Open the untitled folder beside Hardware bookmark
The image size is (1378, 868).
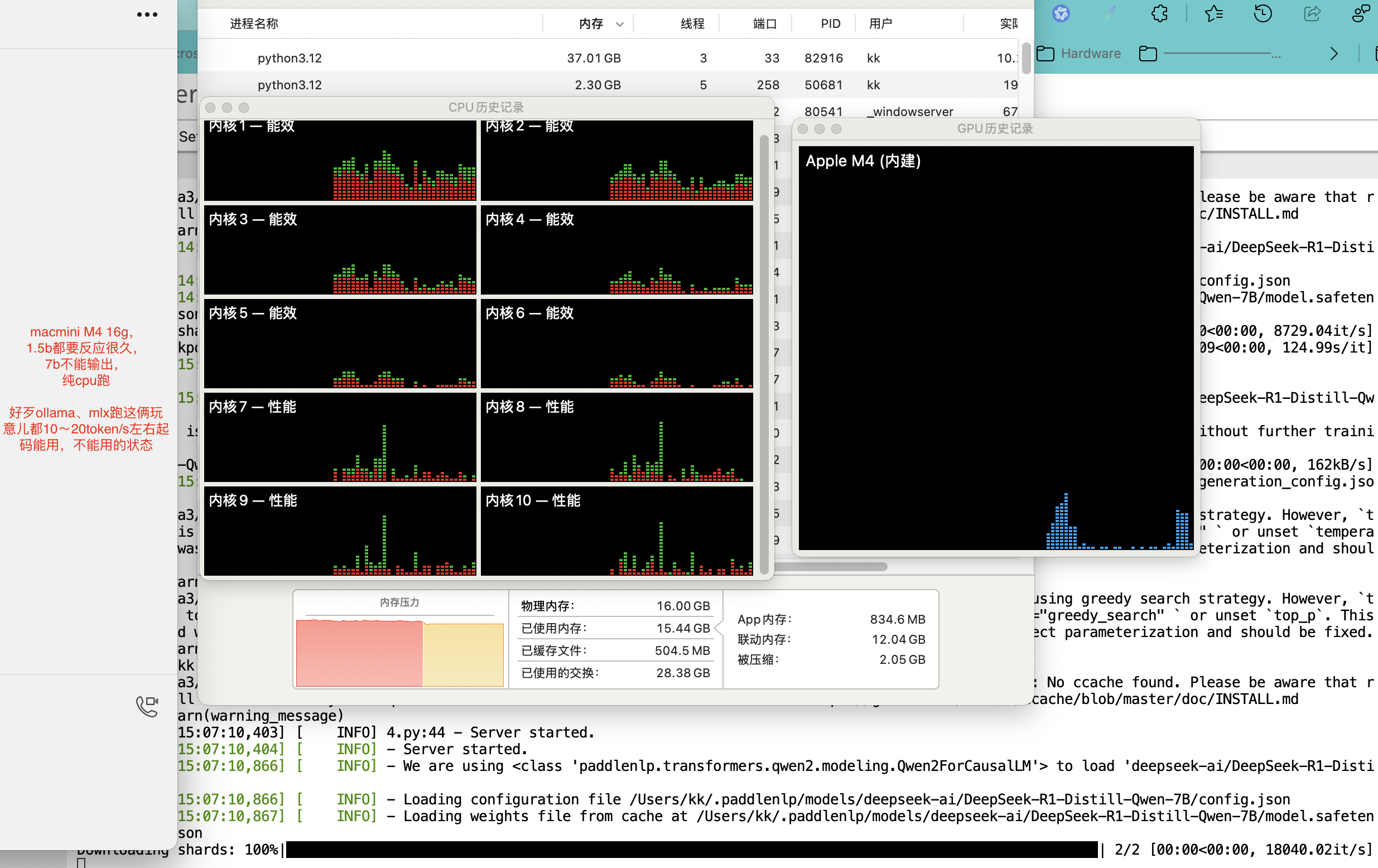(x=1148, y=54)
